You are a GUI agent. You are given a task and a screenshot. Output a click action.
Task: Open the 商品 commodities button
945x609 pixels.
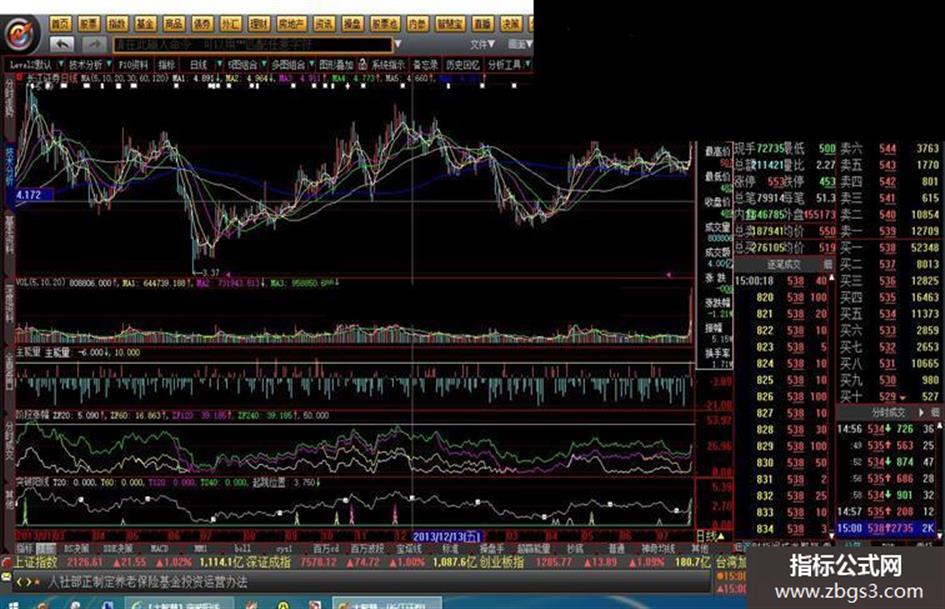tap(174, 24)
